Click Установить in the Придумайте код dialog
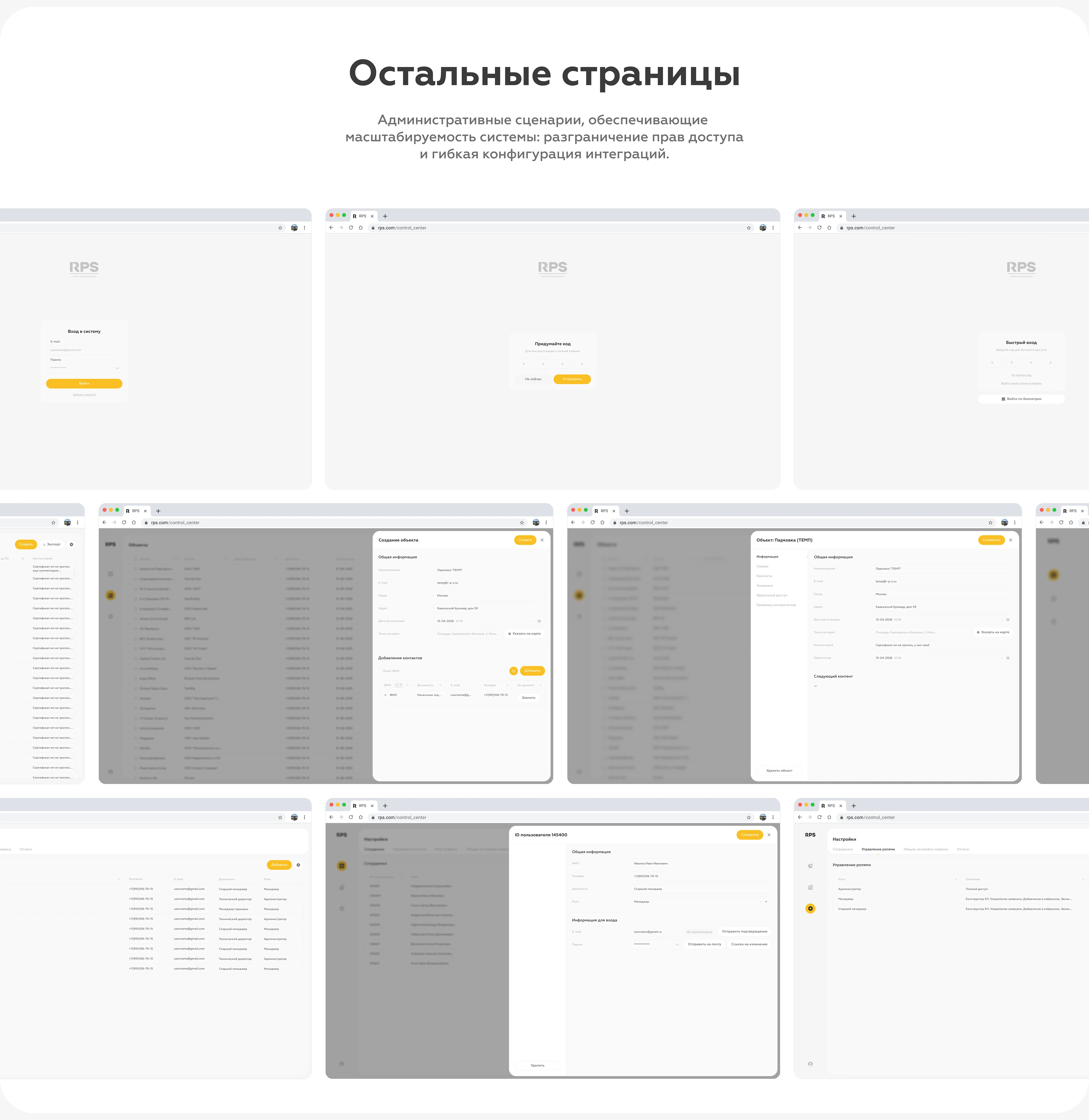1089x1120 pixels. click(x=572, y=379)
